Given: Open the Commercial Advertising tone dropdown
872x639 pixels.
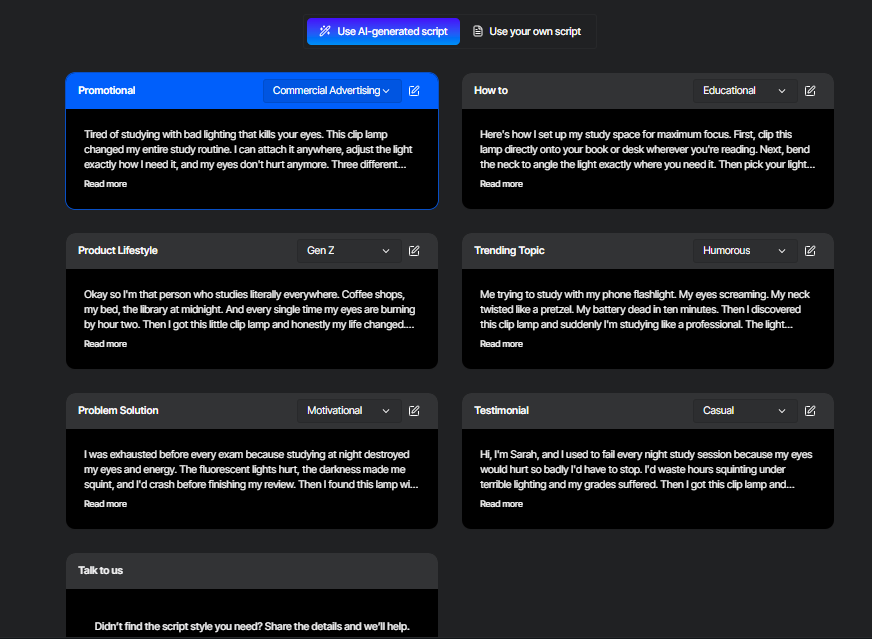Looking at the screenshot, I should pyautogui.click(x=331, y=91).
